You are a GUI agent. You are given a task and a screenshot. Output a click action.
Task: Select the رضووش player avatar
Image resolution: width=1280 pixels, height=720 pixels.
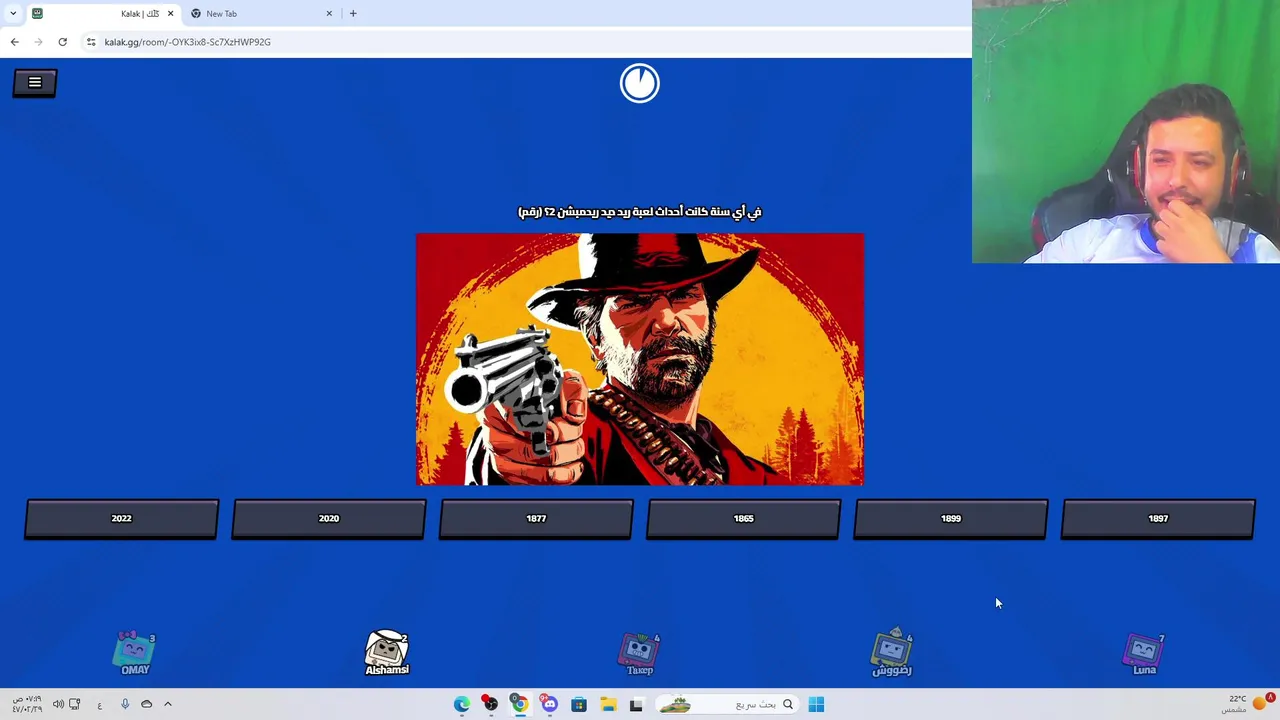[892, 653]
